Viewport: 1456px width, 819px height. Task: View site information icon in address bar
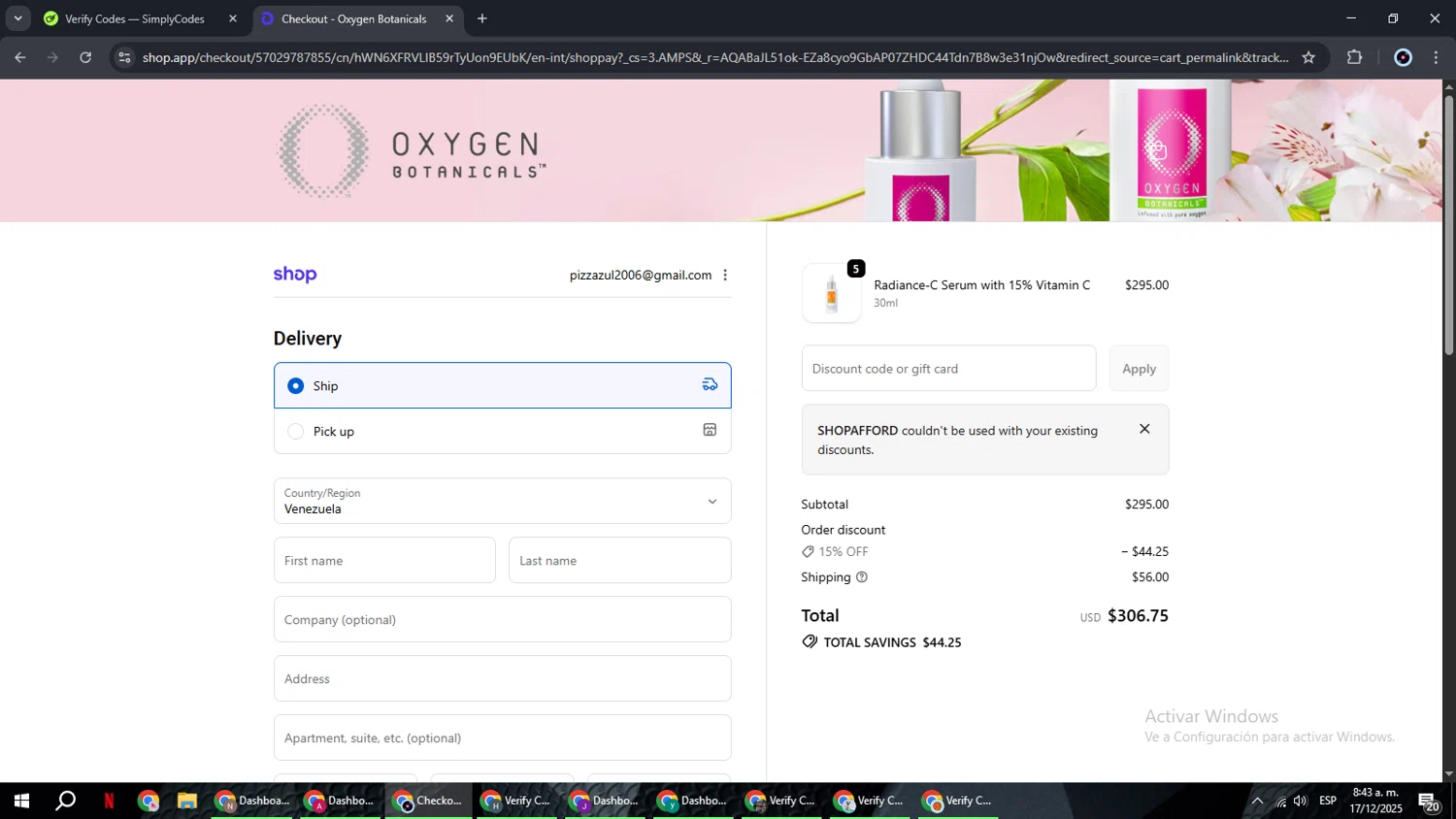[x=123, y=57]
